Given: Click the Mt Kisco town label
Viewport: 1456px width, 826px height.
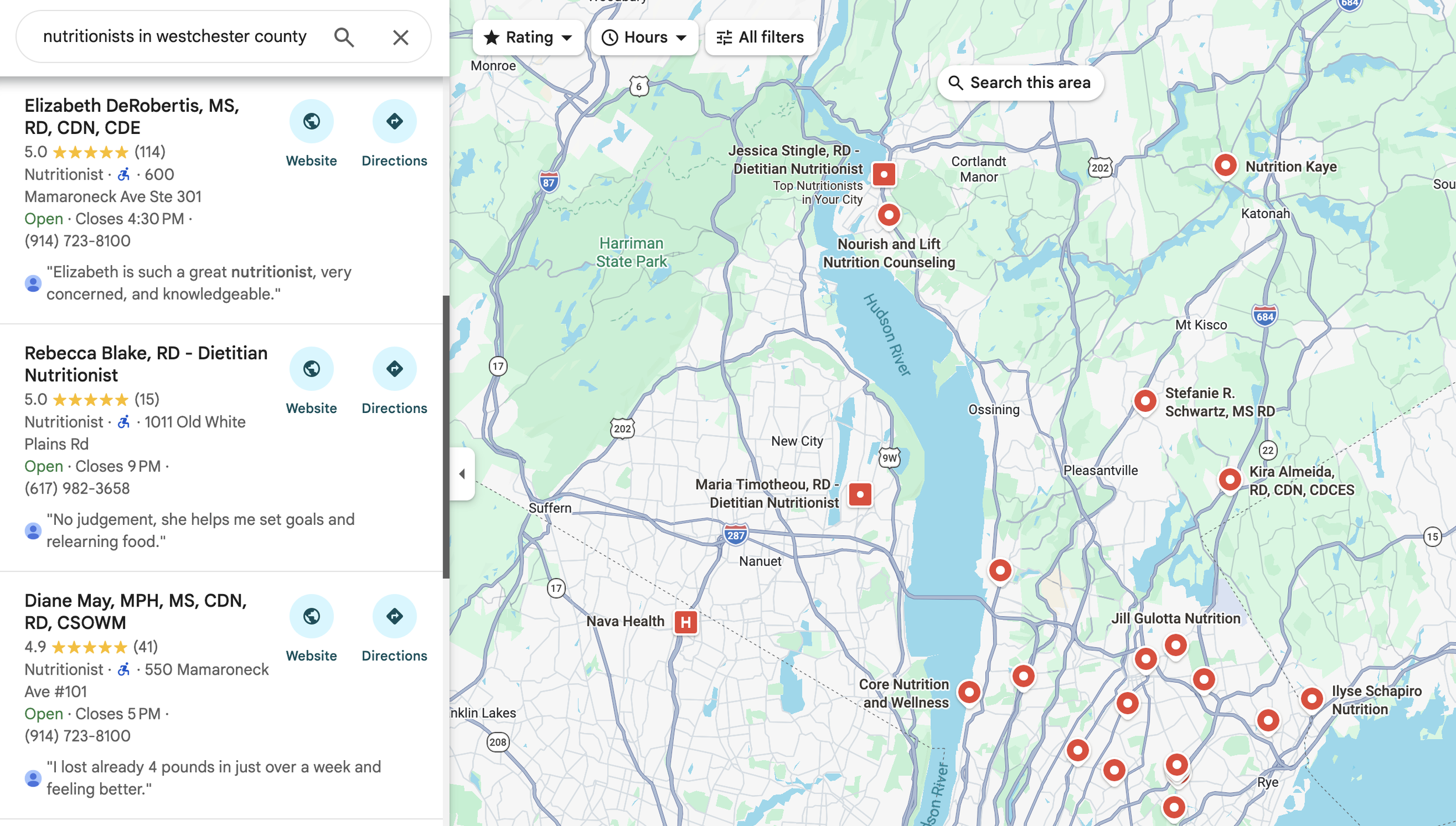Looking at the screenshot, I should coord(1201,325).
